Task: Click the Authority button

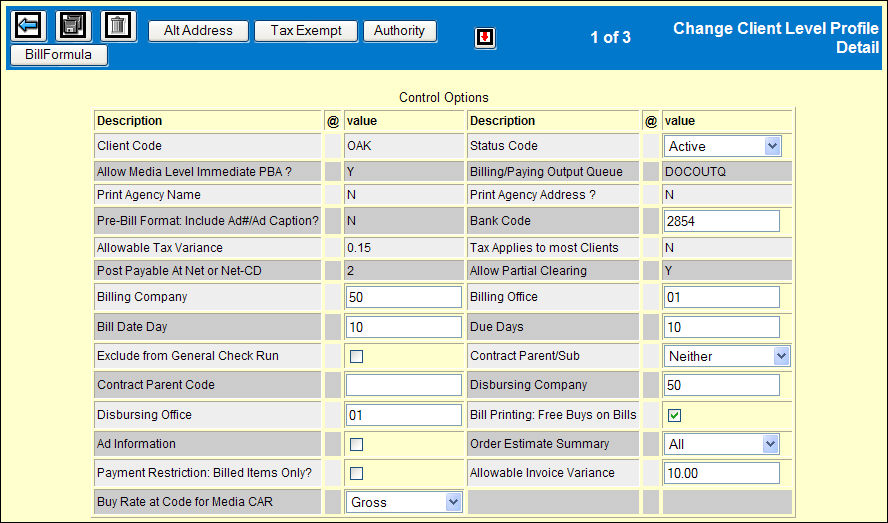Action: (x=399, y=31)
